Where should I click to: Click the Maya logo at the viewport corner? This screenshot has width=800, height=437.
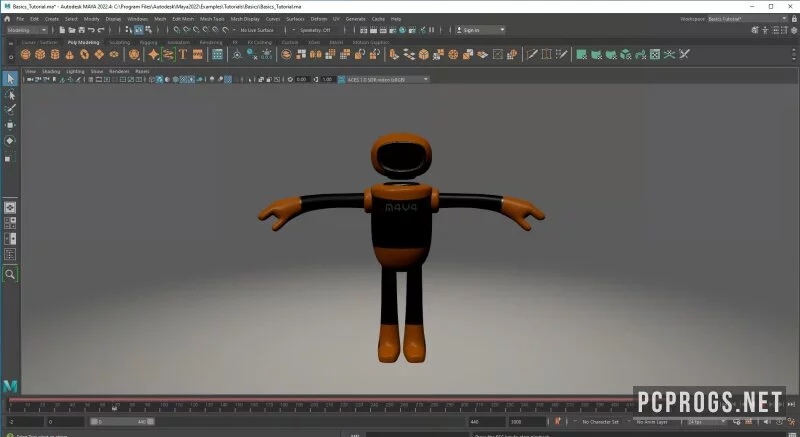point(10,386)
